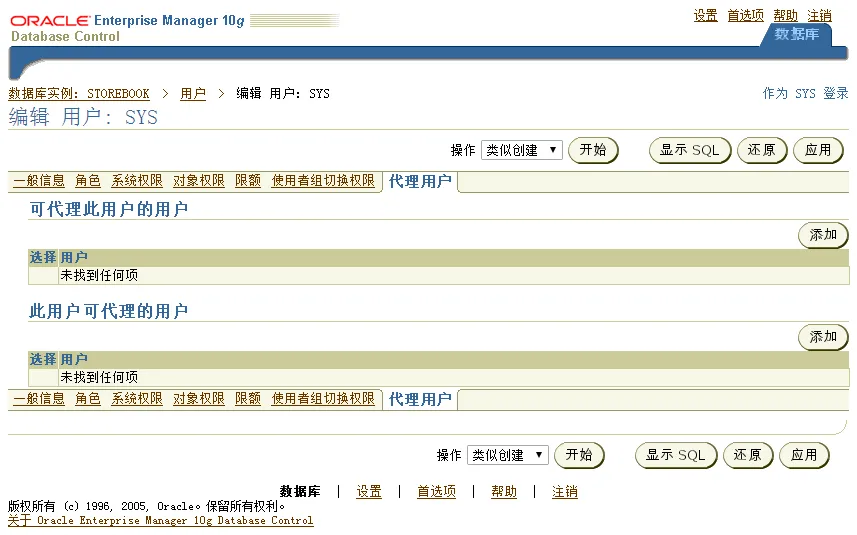This screenshot has width=857, height=535.
Task: Open the footer 设置 link
Action: [369, 491]
